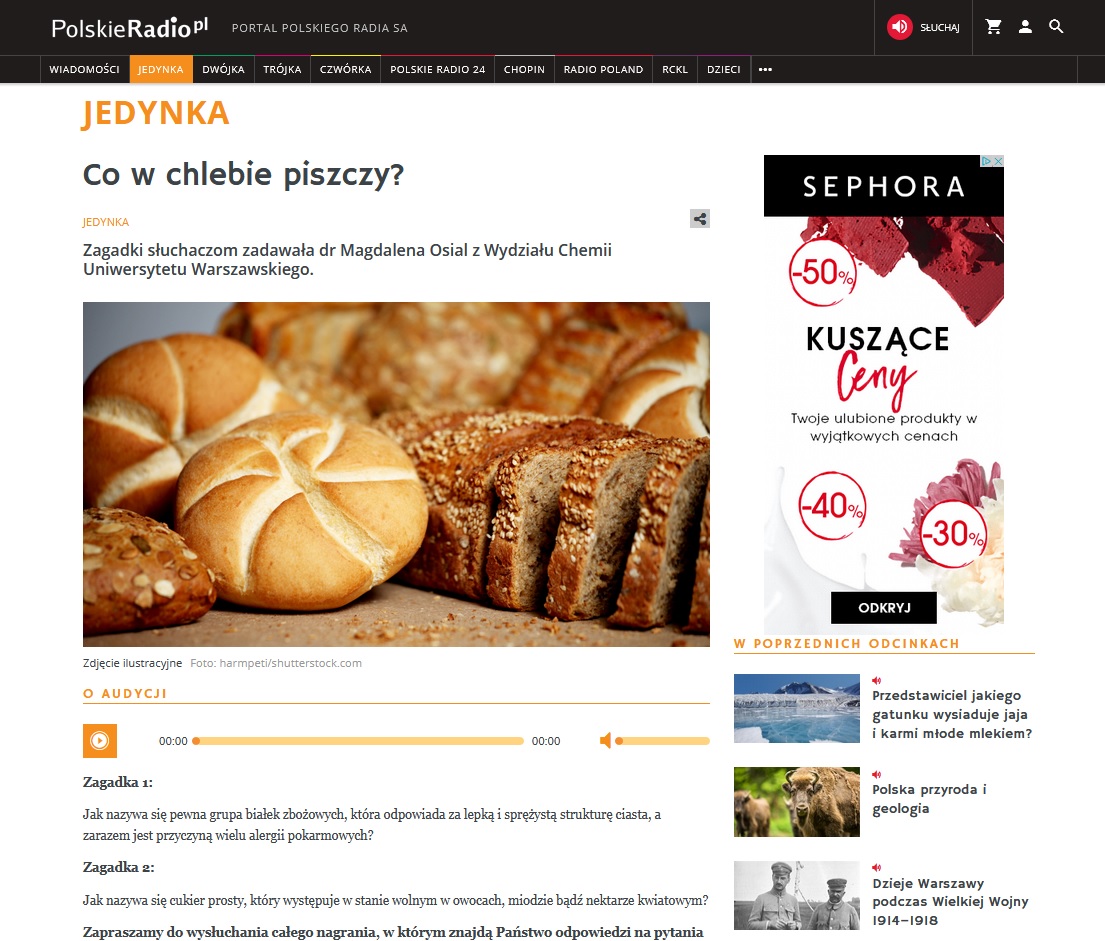The width and height of the screenshot is (1105, 941).
Task: Play the audio recording
Action: pos(100,741)
